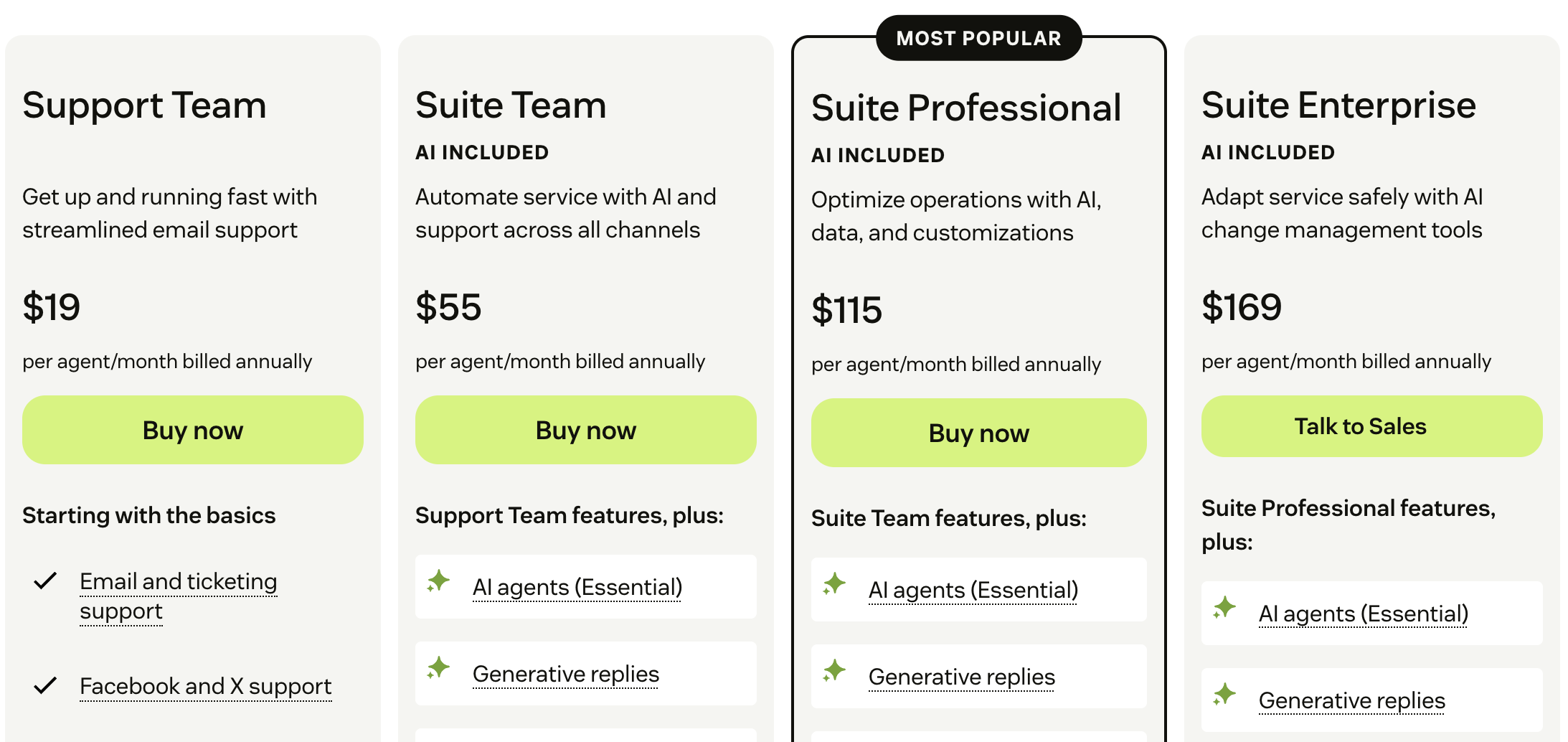Click sparkle icon beside Suite Enterprise Generative replies
This screenshot has width=1568, height=742.
click(1224, 695)
